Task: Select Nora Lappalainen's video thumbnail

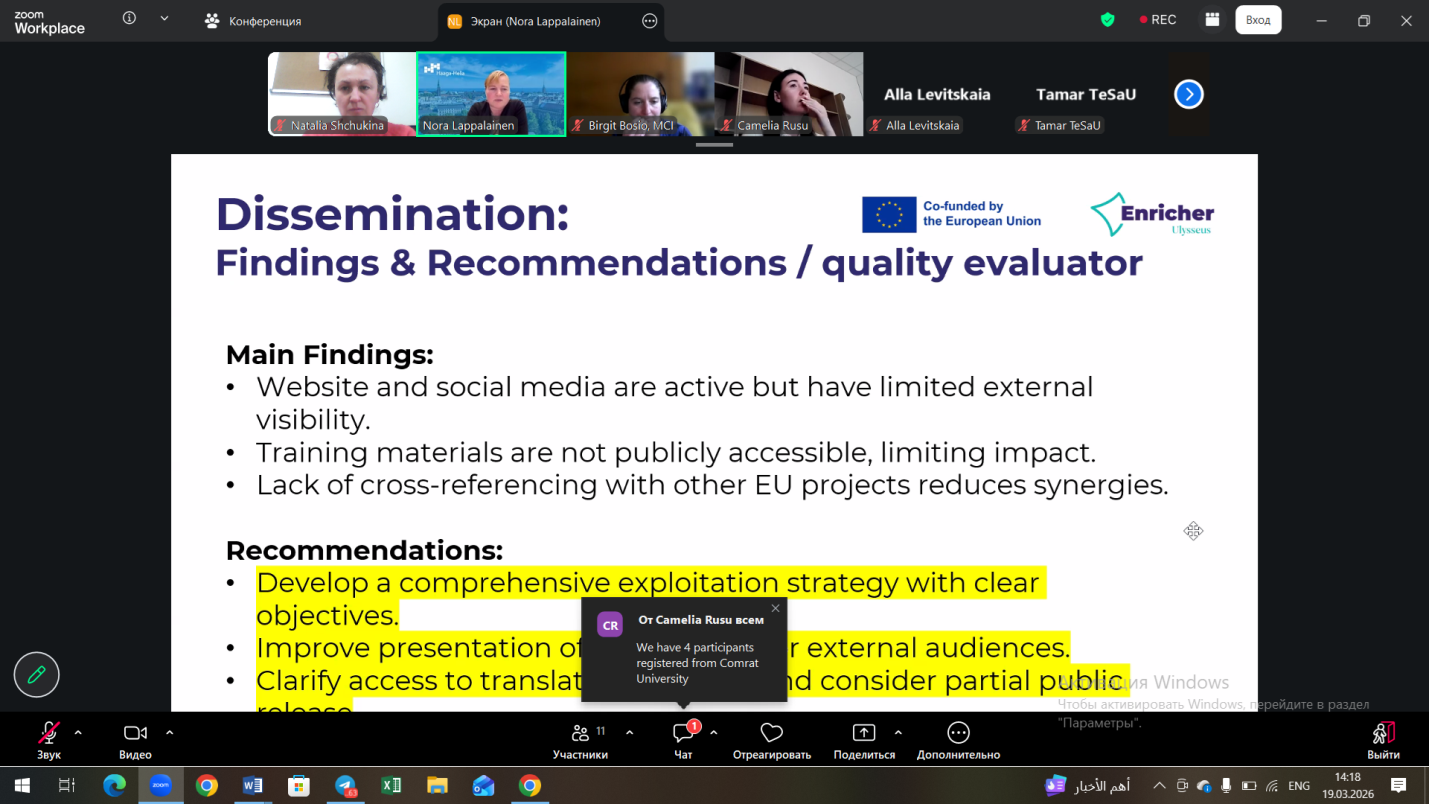Action: [x=491, y=93]
